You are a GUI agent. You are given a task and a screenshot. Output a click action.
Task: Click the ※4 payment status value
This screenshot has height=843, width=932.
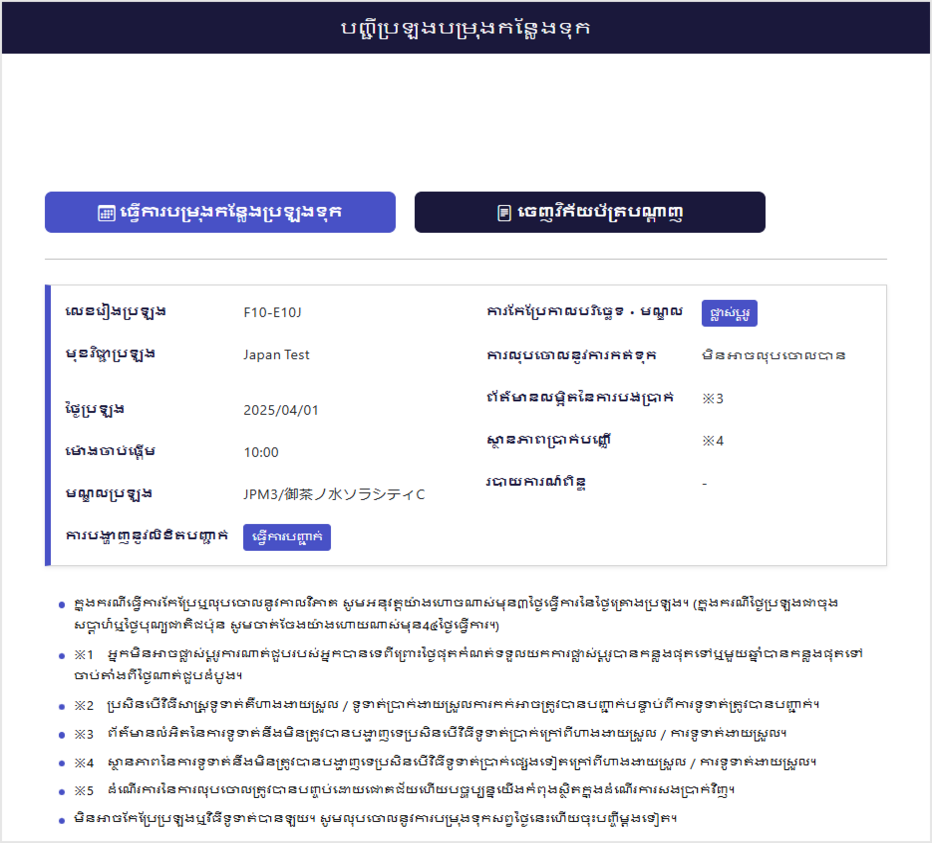pos(713,441)
